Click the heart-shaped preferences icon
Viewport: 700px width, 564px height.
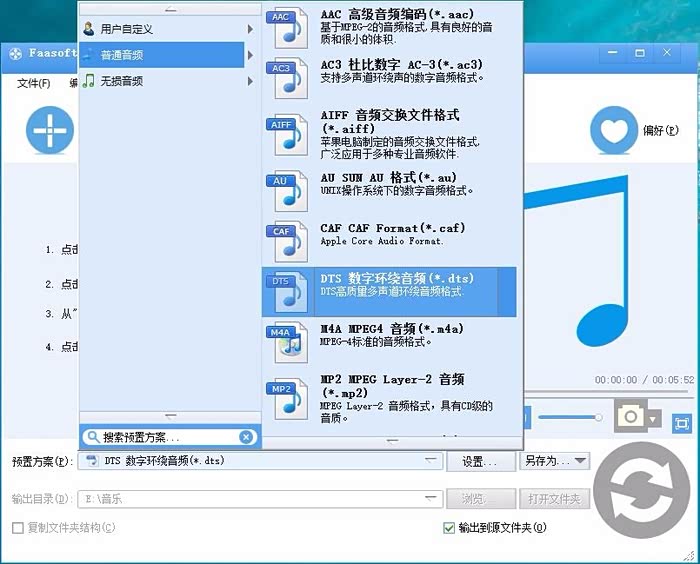(613, 130)
